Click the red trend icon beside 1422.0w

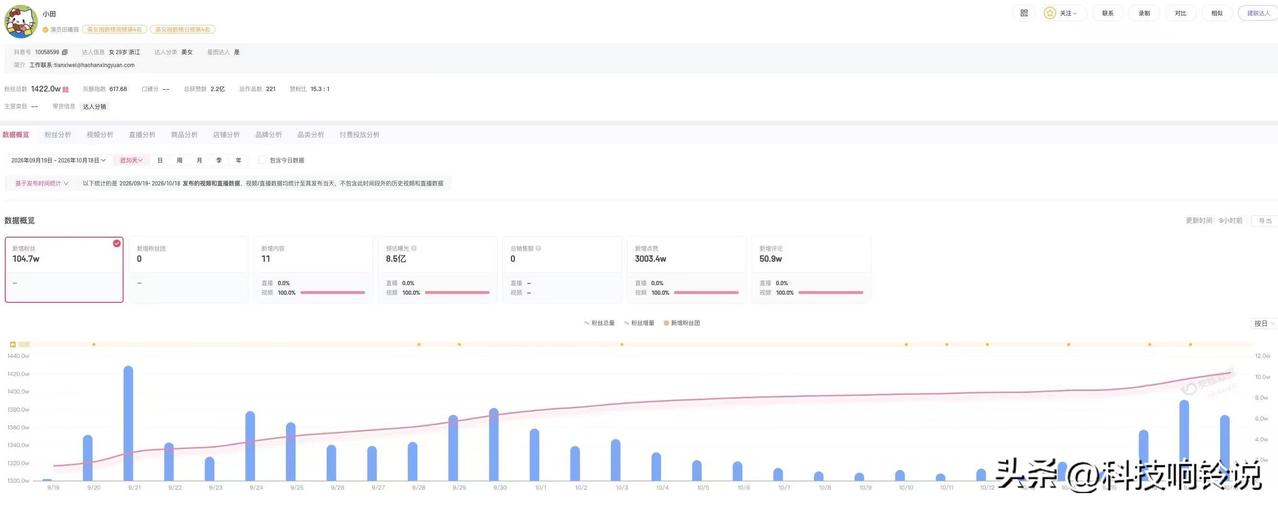pyautogui.click(x=66, y=89)
